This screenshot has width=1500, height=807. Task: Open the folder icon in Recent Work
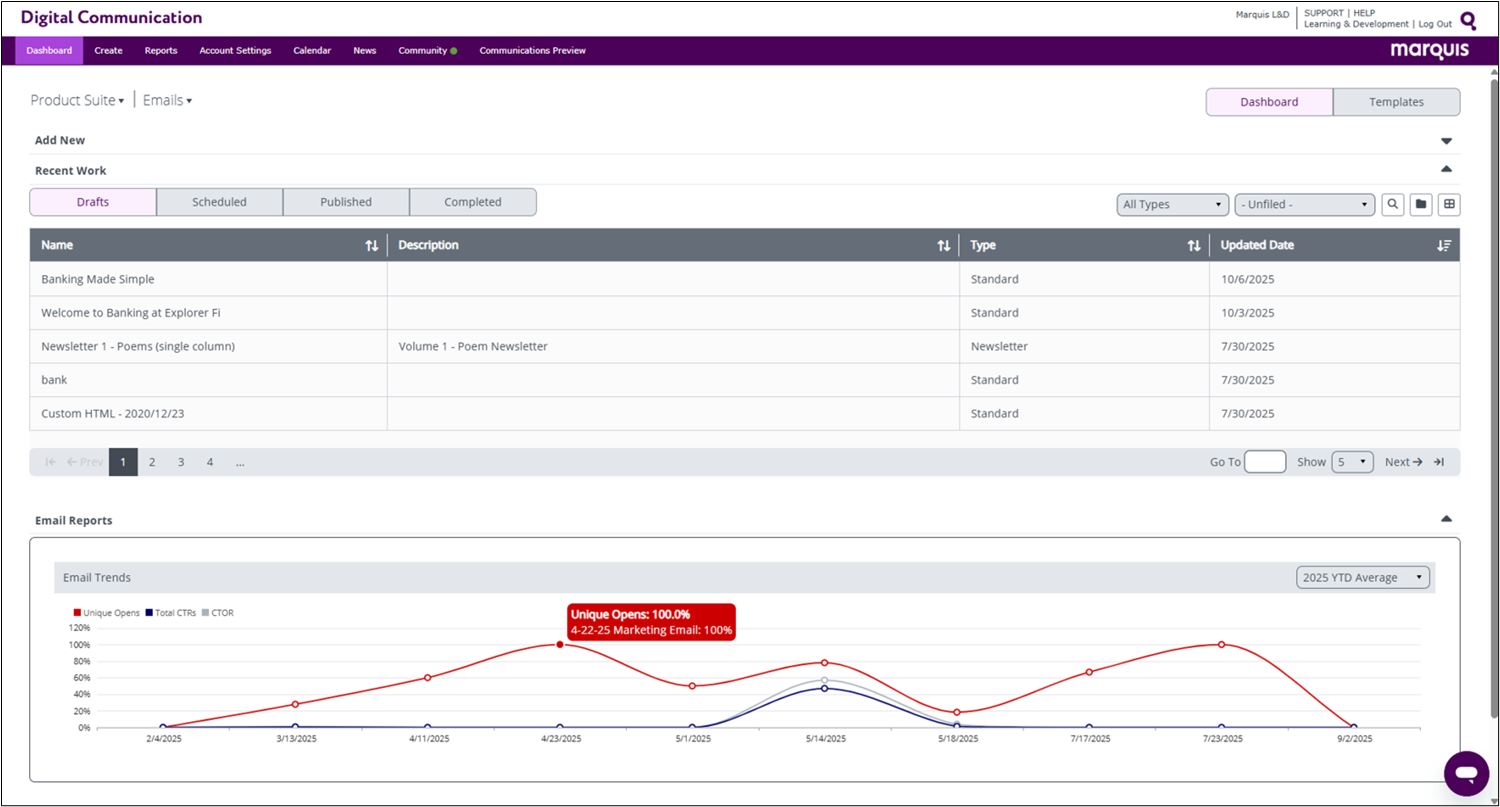click(1420, 204)
